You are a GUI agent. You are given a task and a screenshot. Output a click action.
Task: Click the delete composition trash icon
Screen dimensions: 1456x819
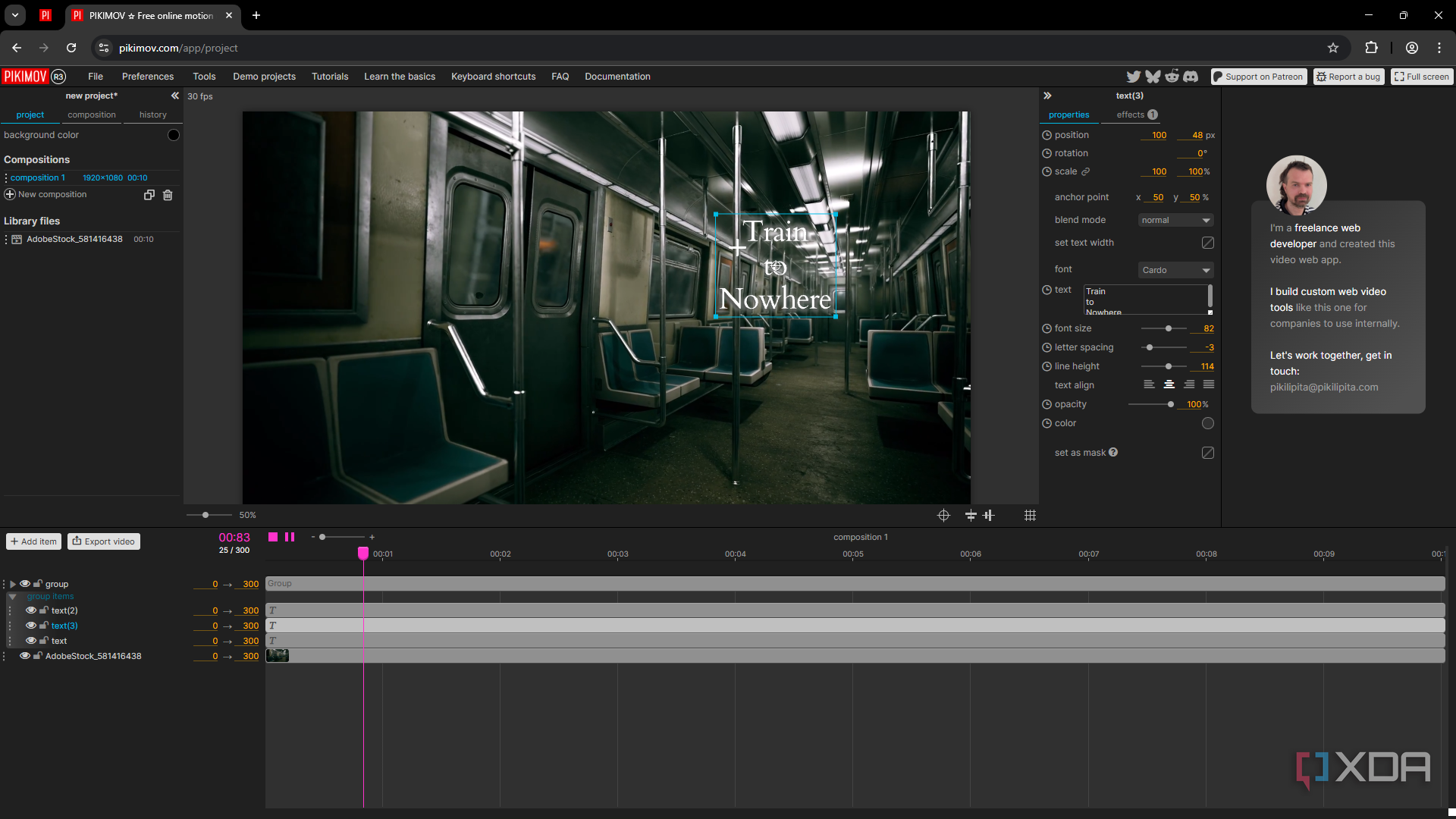[x=168, y=195]
